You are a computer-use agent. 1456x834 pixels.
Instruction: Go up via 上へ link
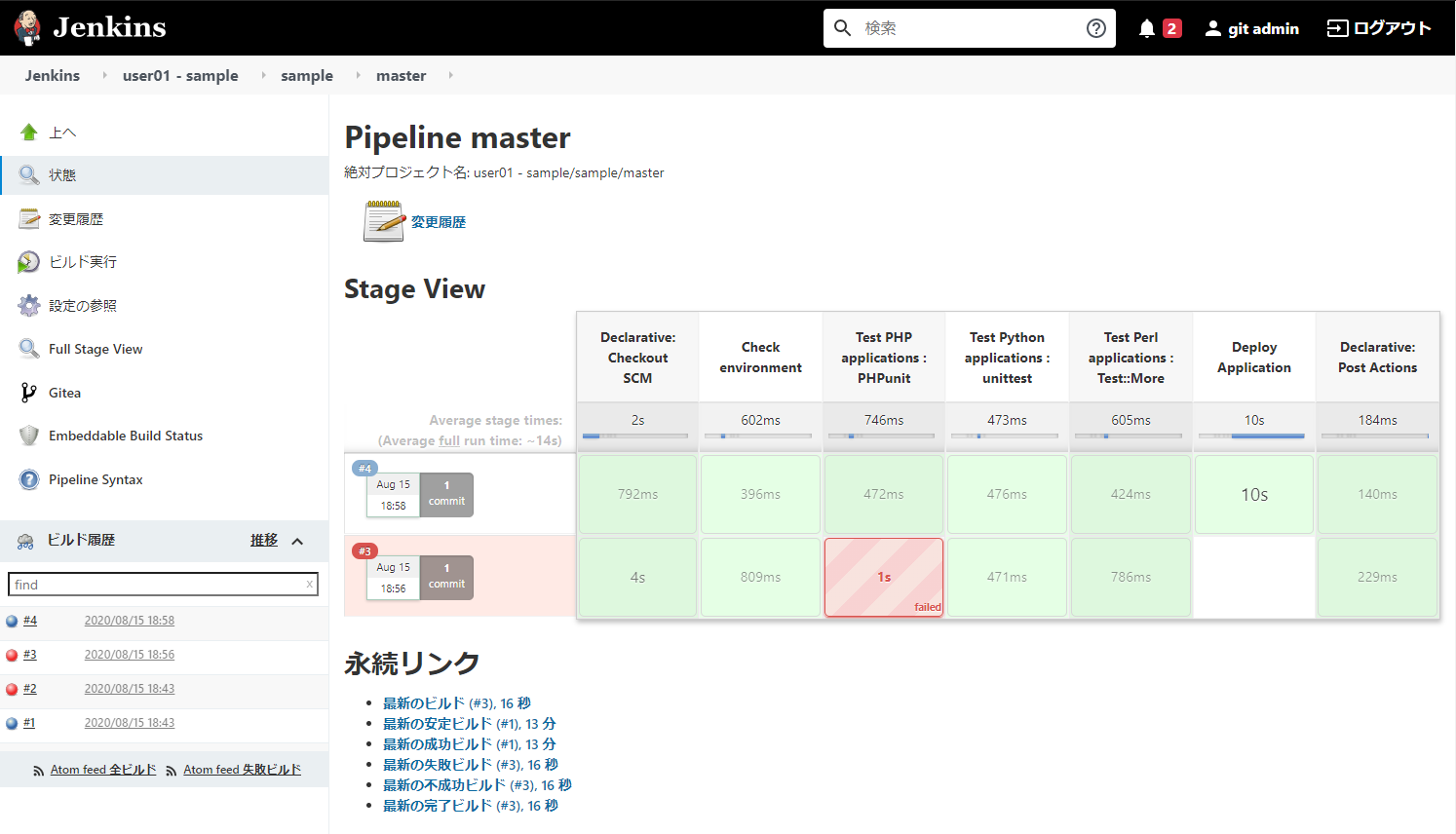[x=62, y=133]
